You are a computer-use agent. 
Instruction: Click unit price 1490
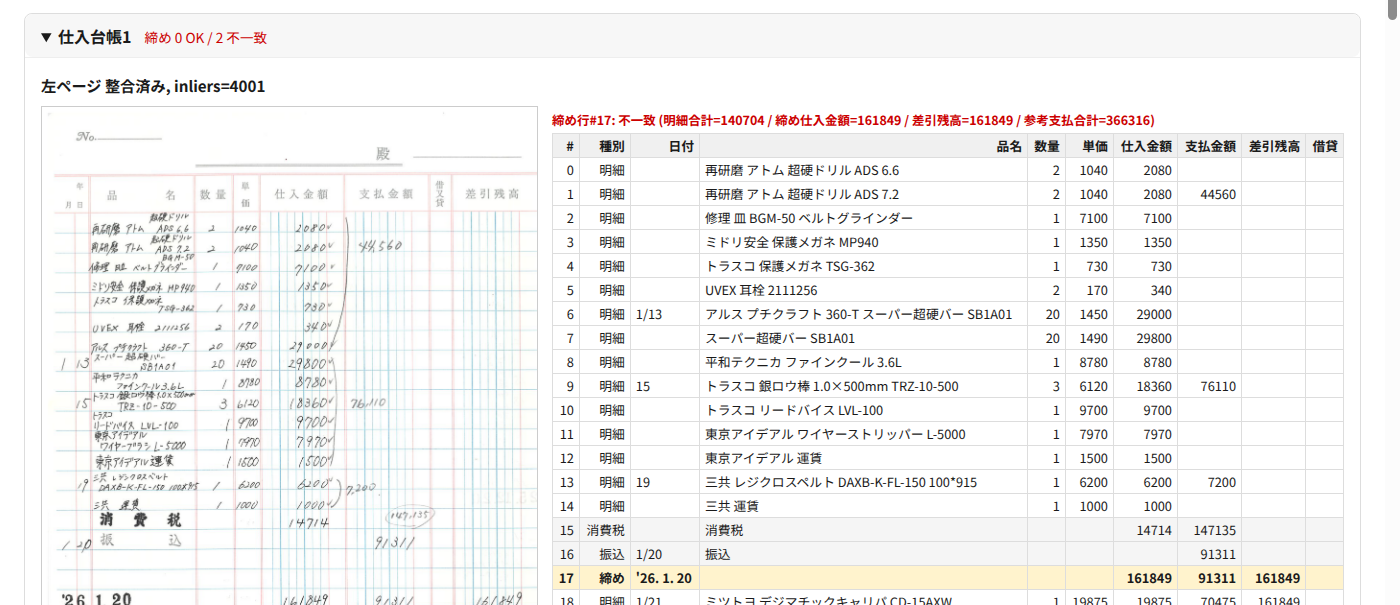pyautogui.click(x=1090, y=338)
